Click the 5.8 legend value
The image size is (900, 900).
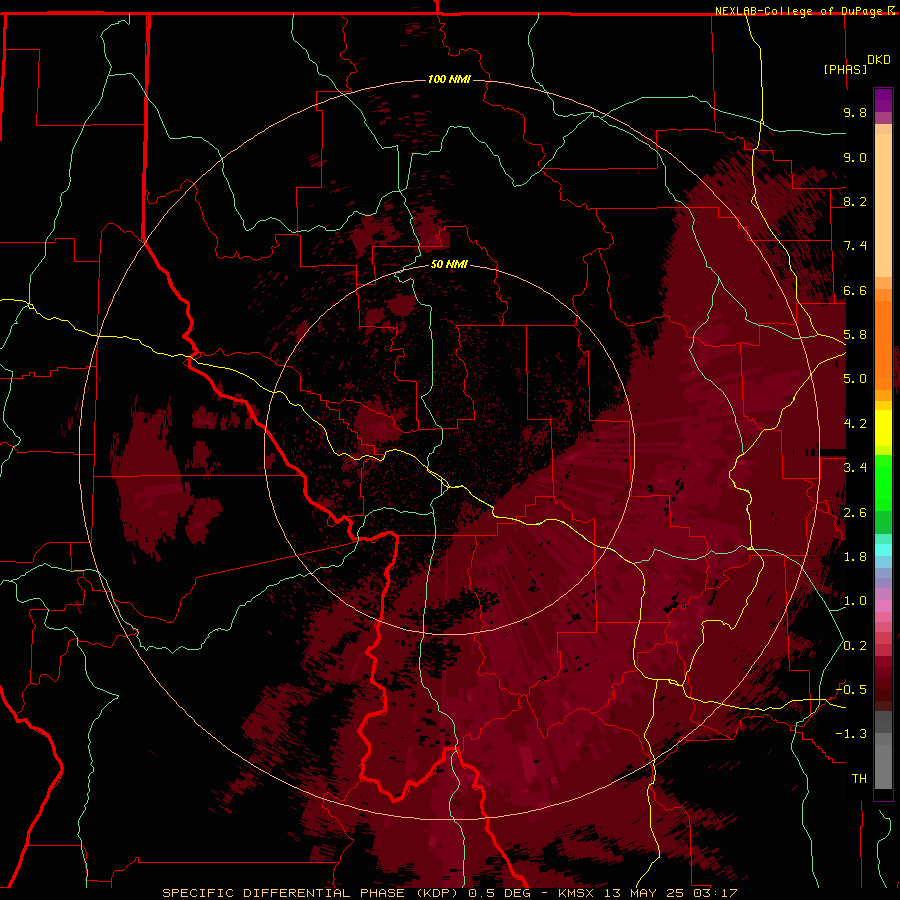coord(855,335)
